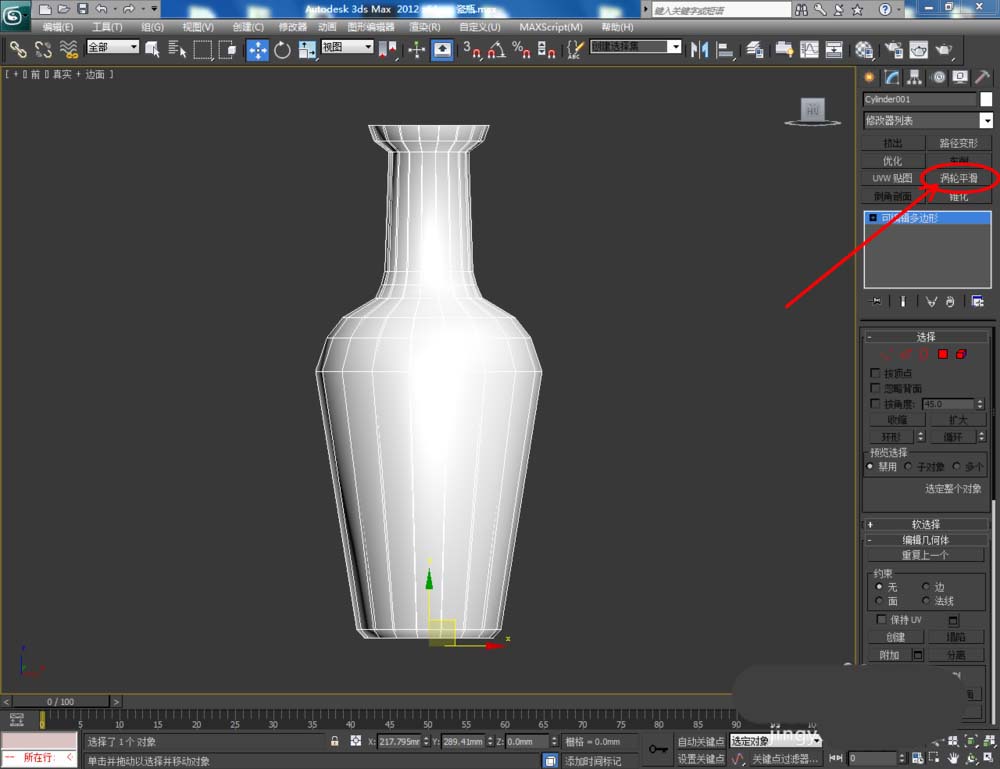The image size is (1000, 769).
Task: Click the Pin Stack icon
Action: point(876,301)
